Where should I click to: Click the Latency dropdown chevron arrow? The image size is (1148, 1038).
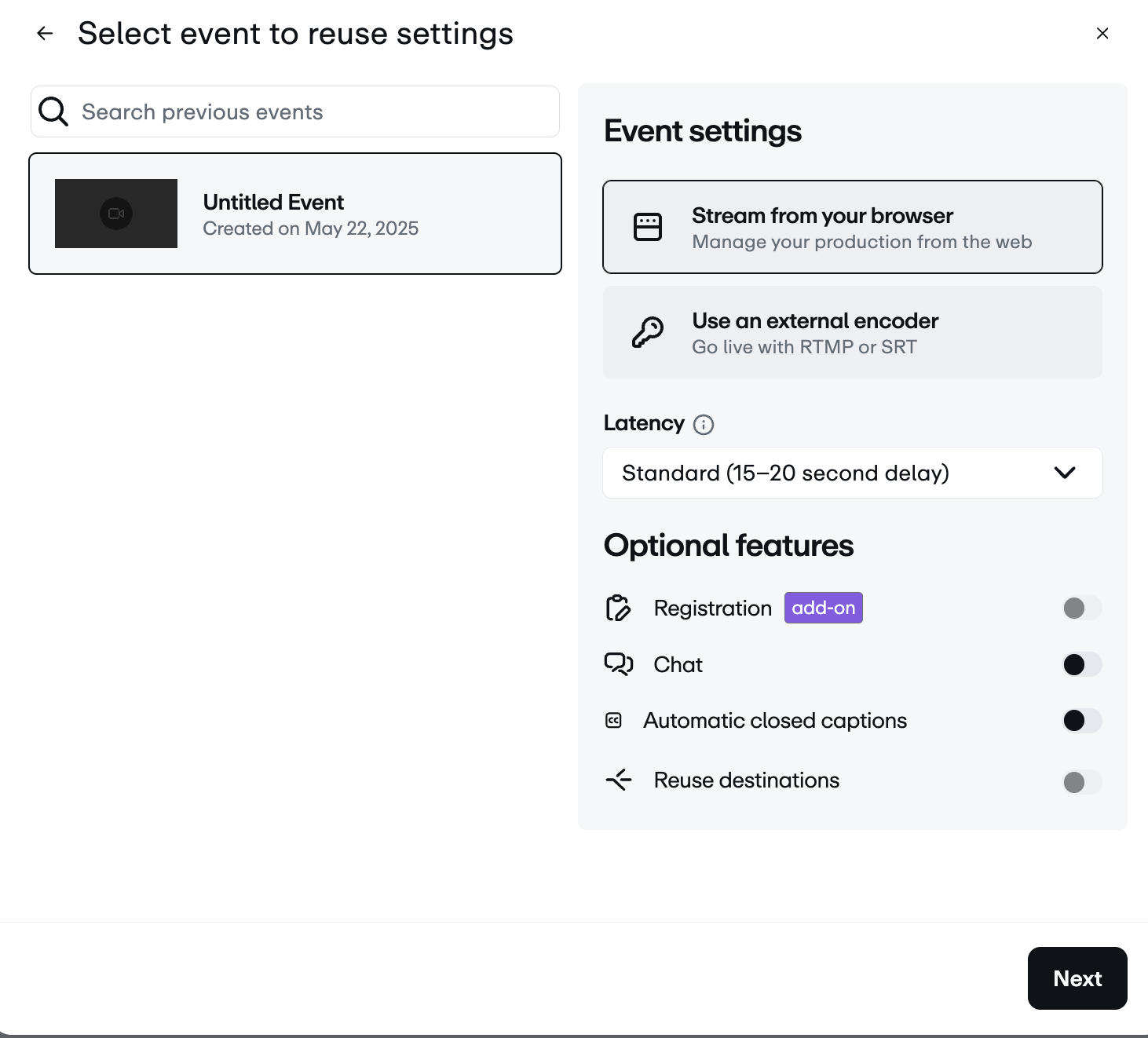(x=1065, y=473)
